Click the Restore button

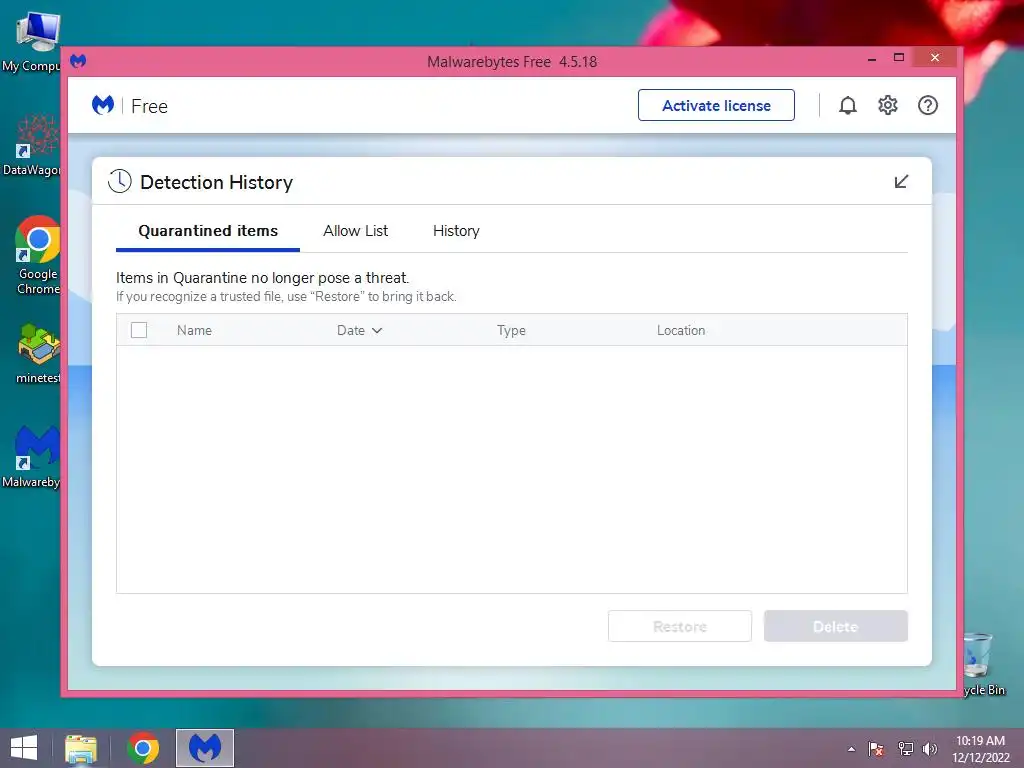pos(680,626)
